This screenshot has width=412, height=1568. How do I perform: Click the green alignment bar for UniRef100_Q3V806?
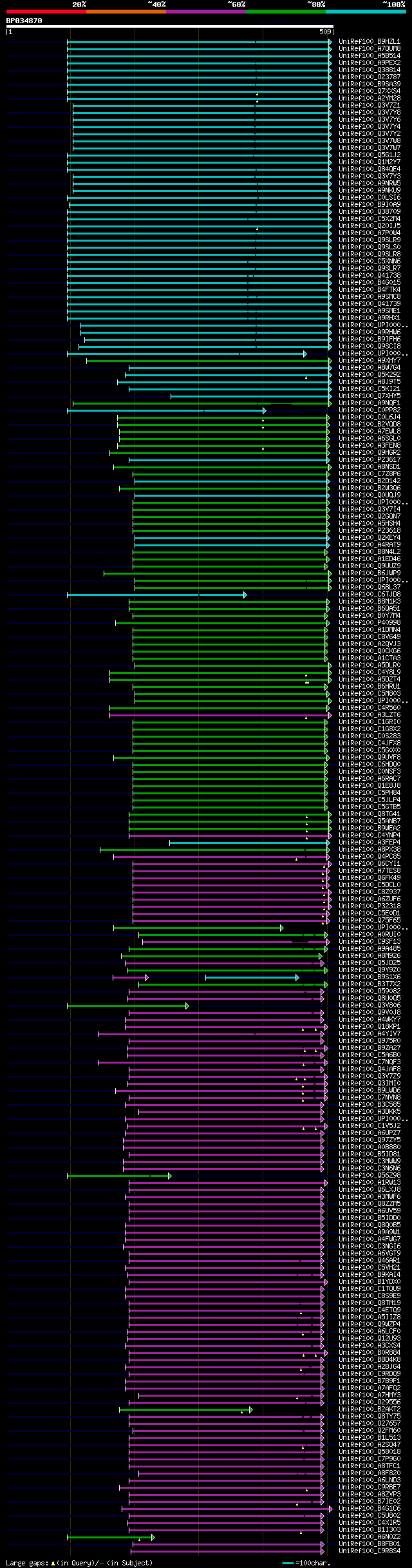tap(127, 1006)
